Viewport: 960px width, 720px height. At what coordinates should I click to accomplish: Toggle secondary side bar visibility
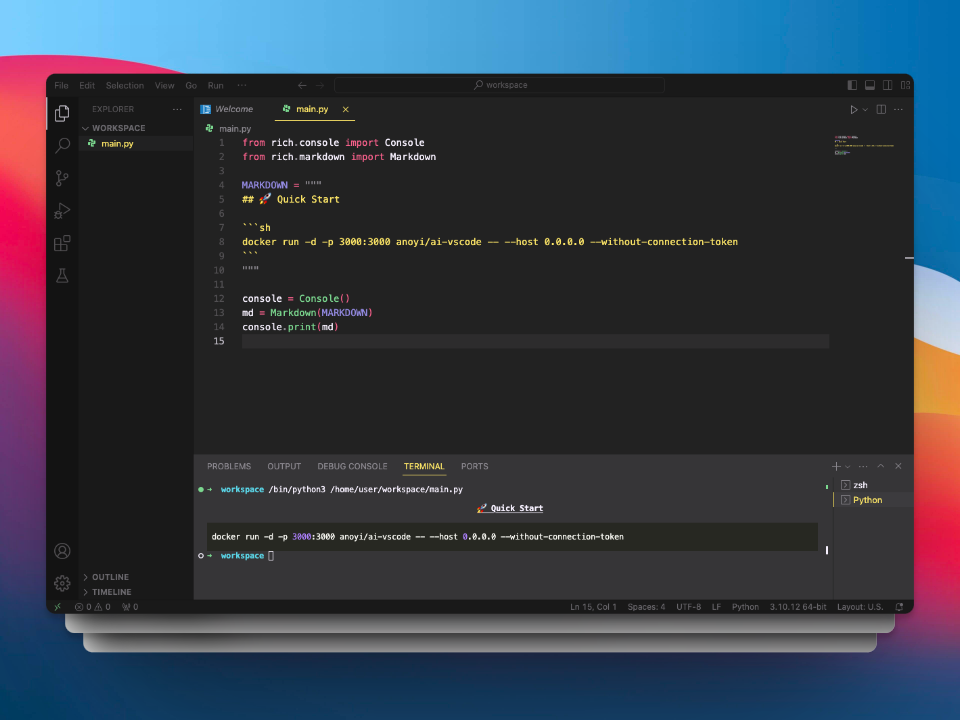click(x=887, y=85)
